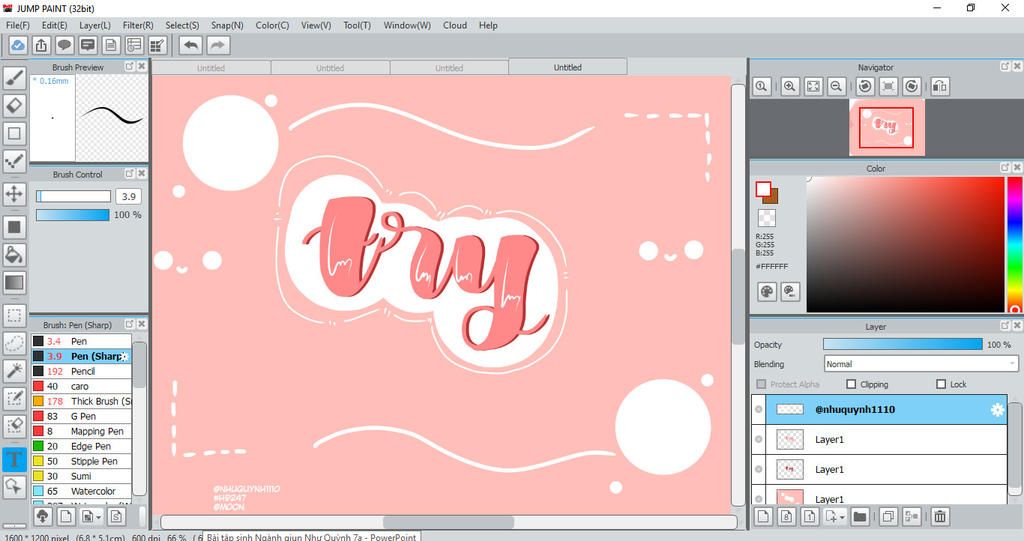Click the hue bar in Color panel
Image resolution: width=1024 pixels, height=541 pixels.
1015,244
